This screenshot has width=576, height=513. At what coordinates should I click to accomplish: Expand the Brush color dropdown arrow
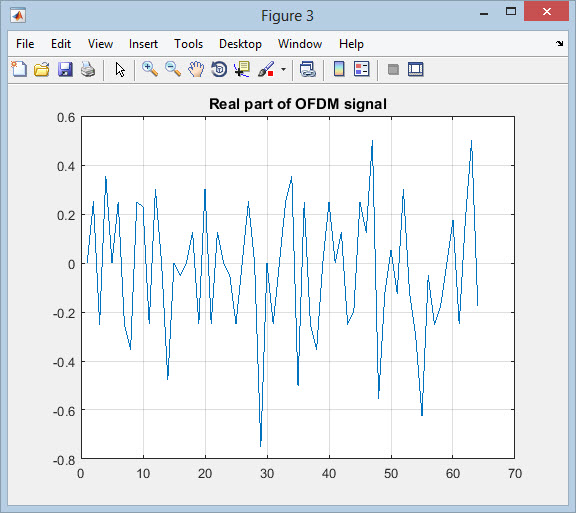[283, 69]
